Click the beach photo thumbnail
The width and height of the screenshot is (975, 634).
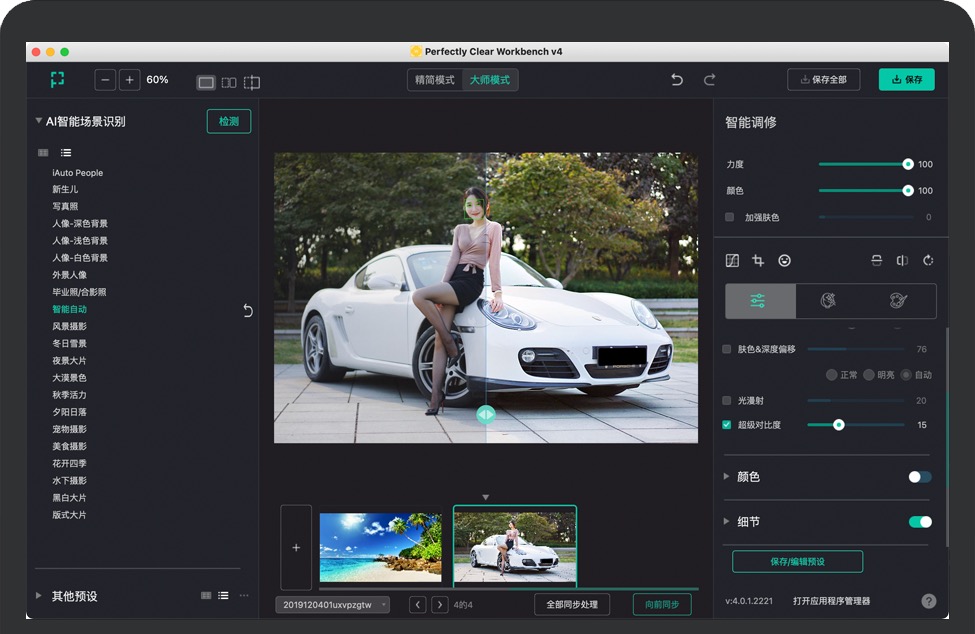tap(380, 547)
